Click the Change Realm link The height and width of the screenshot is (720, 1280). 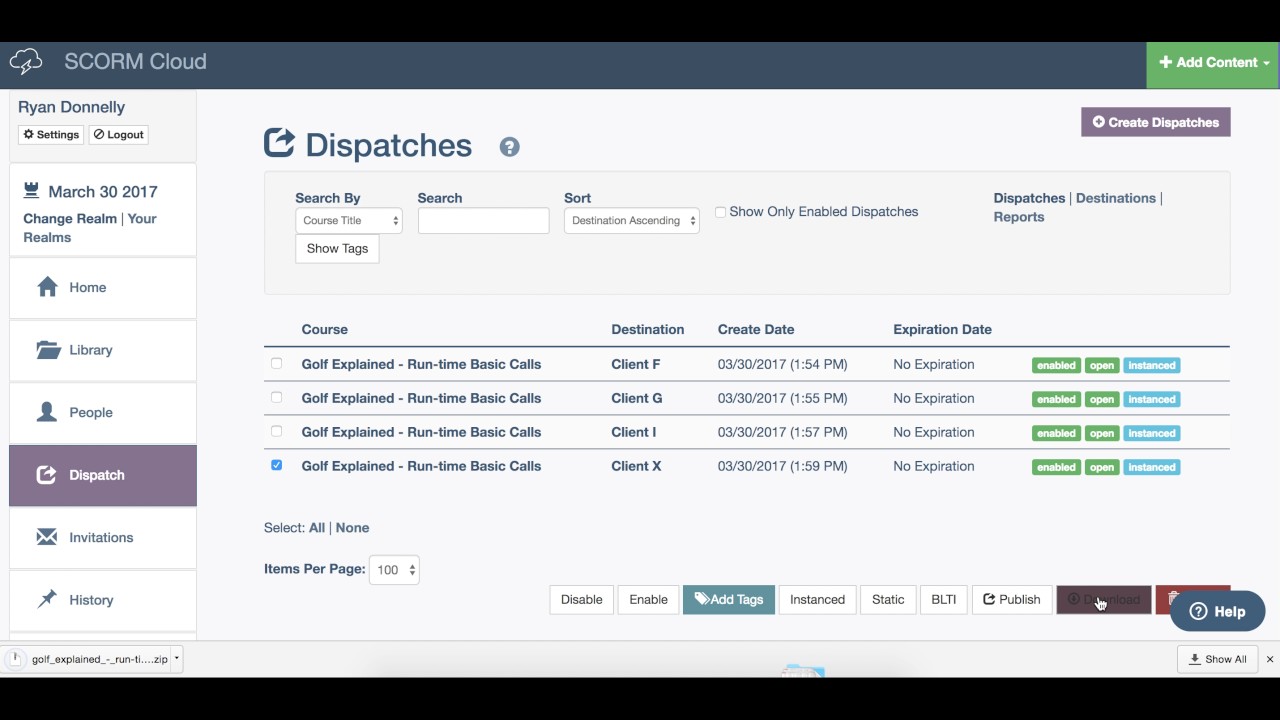70,218
